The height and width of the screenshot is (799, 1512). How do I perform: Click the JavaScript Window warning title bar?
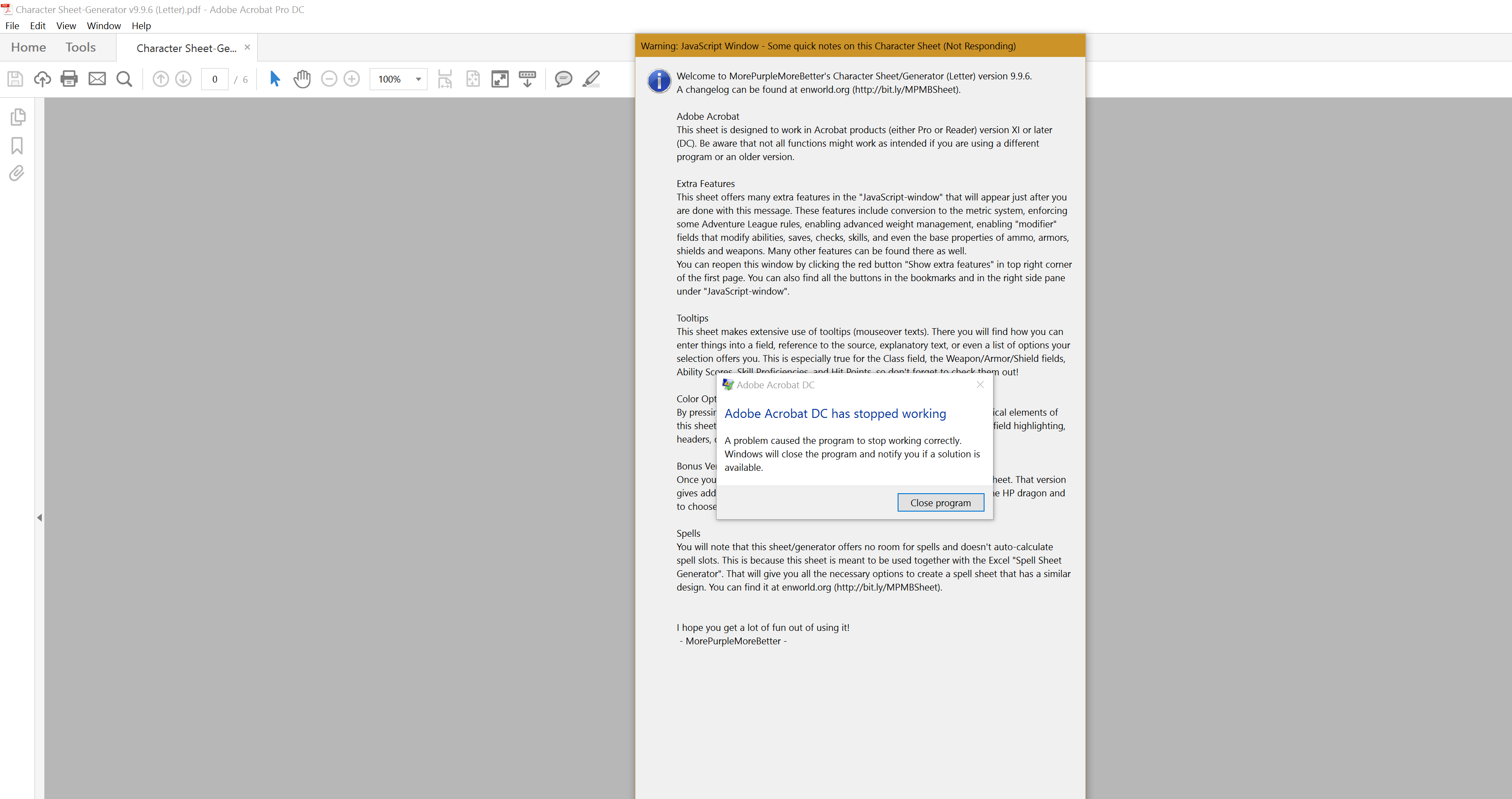coord(860,46)
